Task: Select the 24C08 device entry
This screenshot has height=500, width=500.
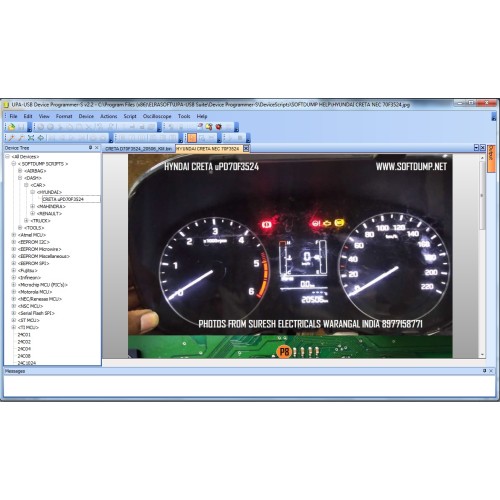Action: click(x=24, y=356)
